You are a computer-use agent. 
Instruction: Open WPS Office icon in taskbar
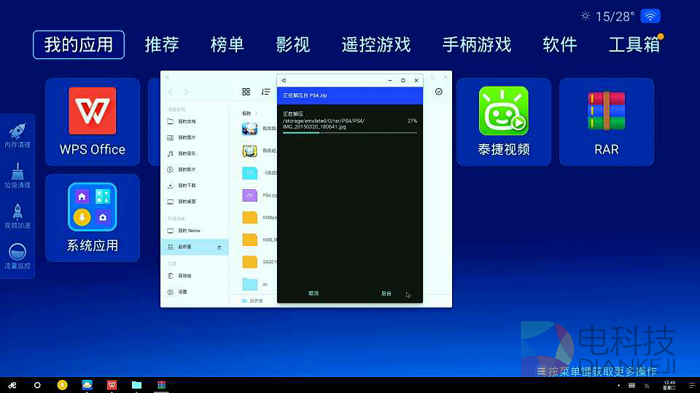click(x=112, y=385)
